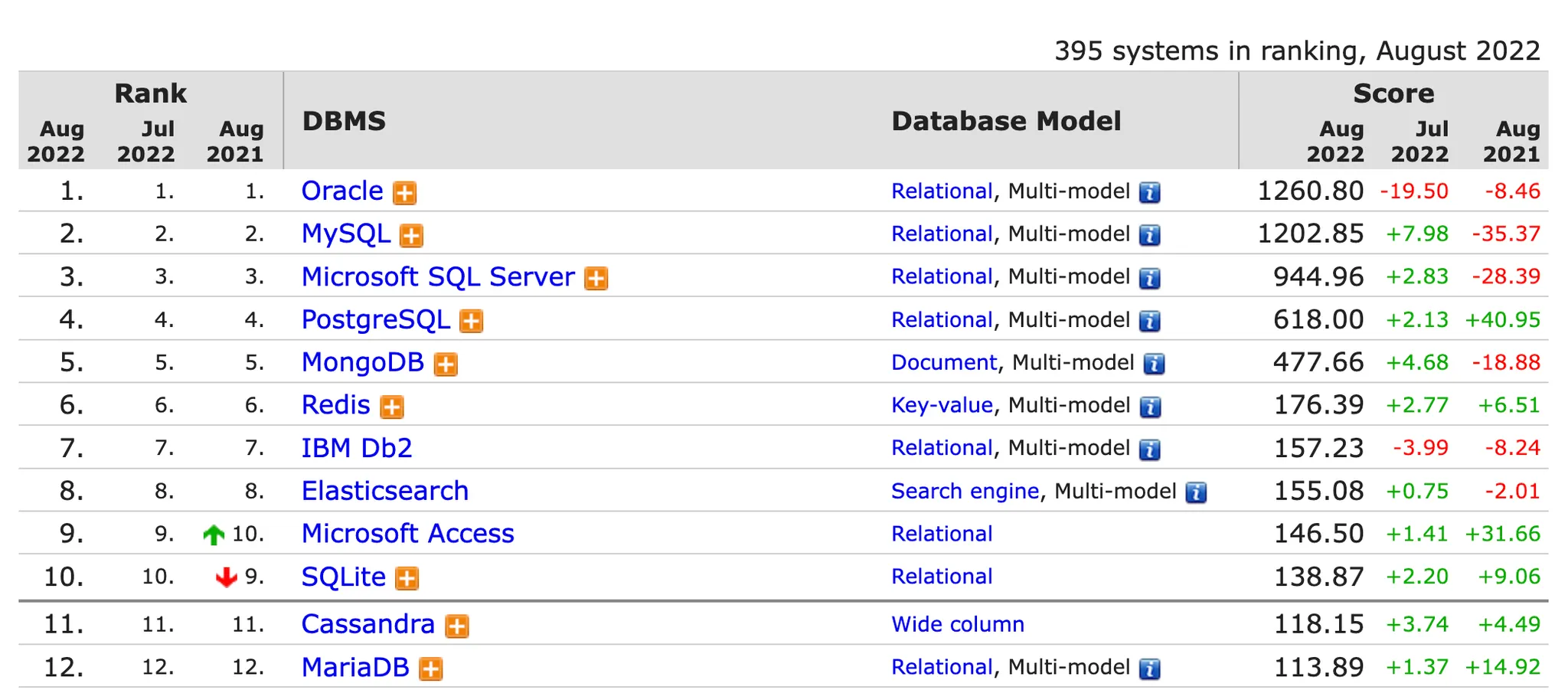Click the info icon in Elasticsearch's row

pyautogui.click(x=1196, y=492)
